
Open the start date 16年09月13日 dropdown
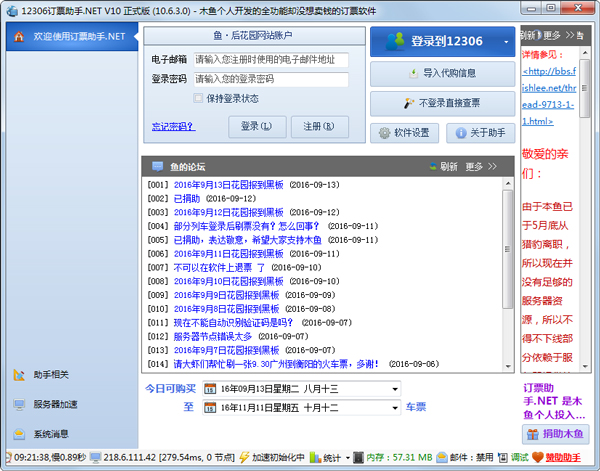tap(395, 389)
